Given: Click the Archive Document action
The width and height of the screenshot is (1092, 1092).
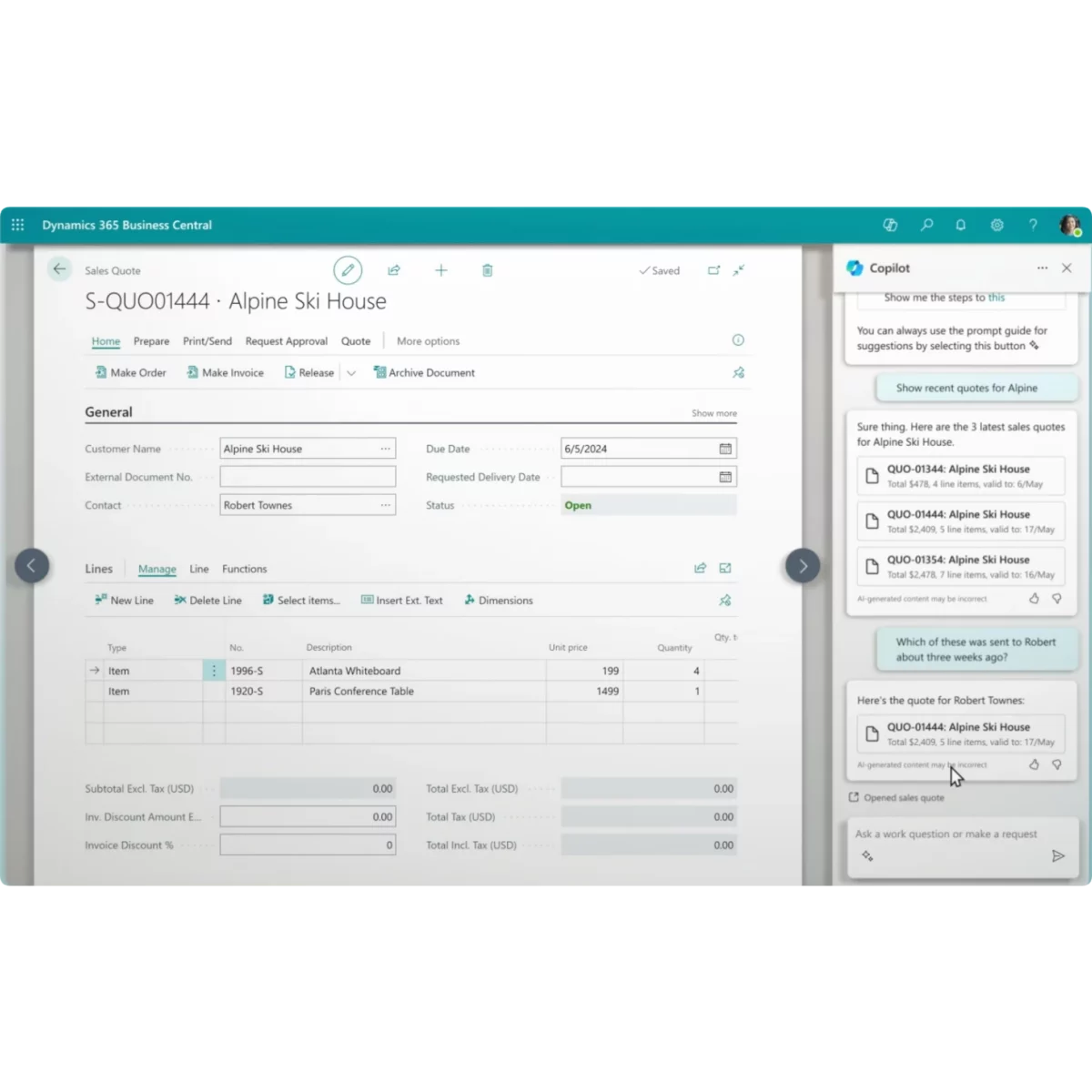Looking at the screenshot, I should tap(424, 372).
